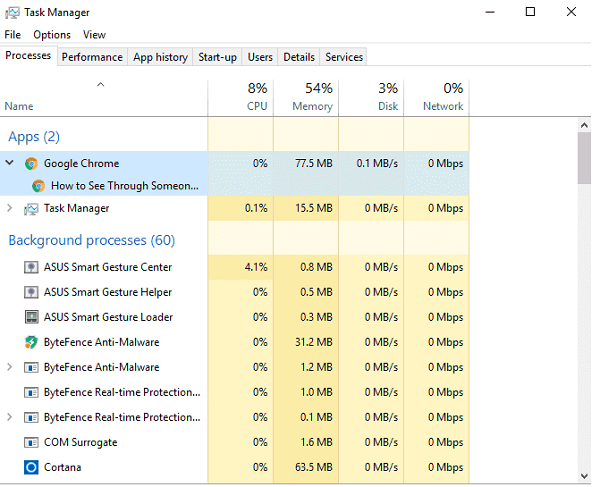The height and width of the screenshot is (487, 600).
Task: Expand the Task Manager process row
Action: pyautogui.click(x=10, y=208)
